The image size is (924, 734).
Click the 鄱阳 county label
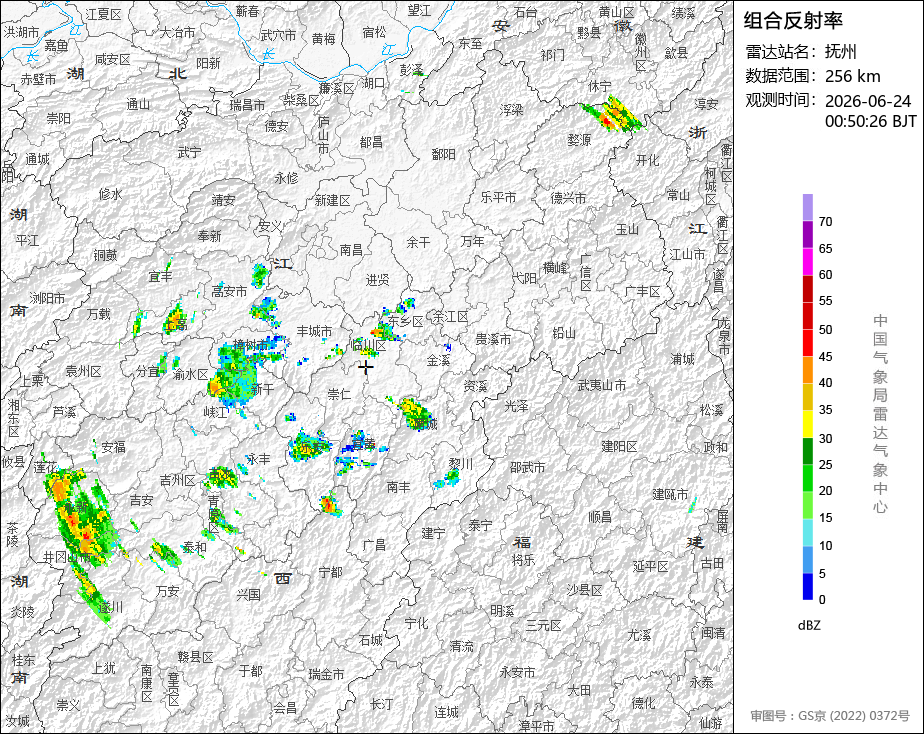443,154
